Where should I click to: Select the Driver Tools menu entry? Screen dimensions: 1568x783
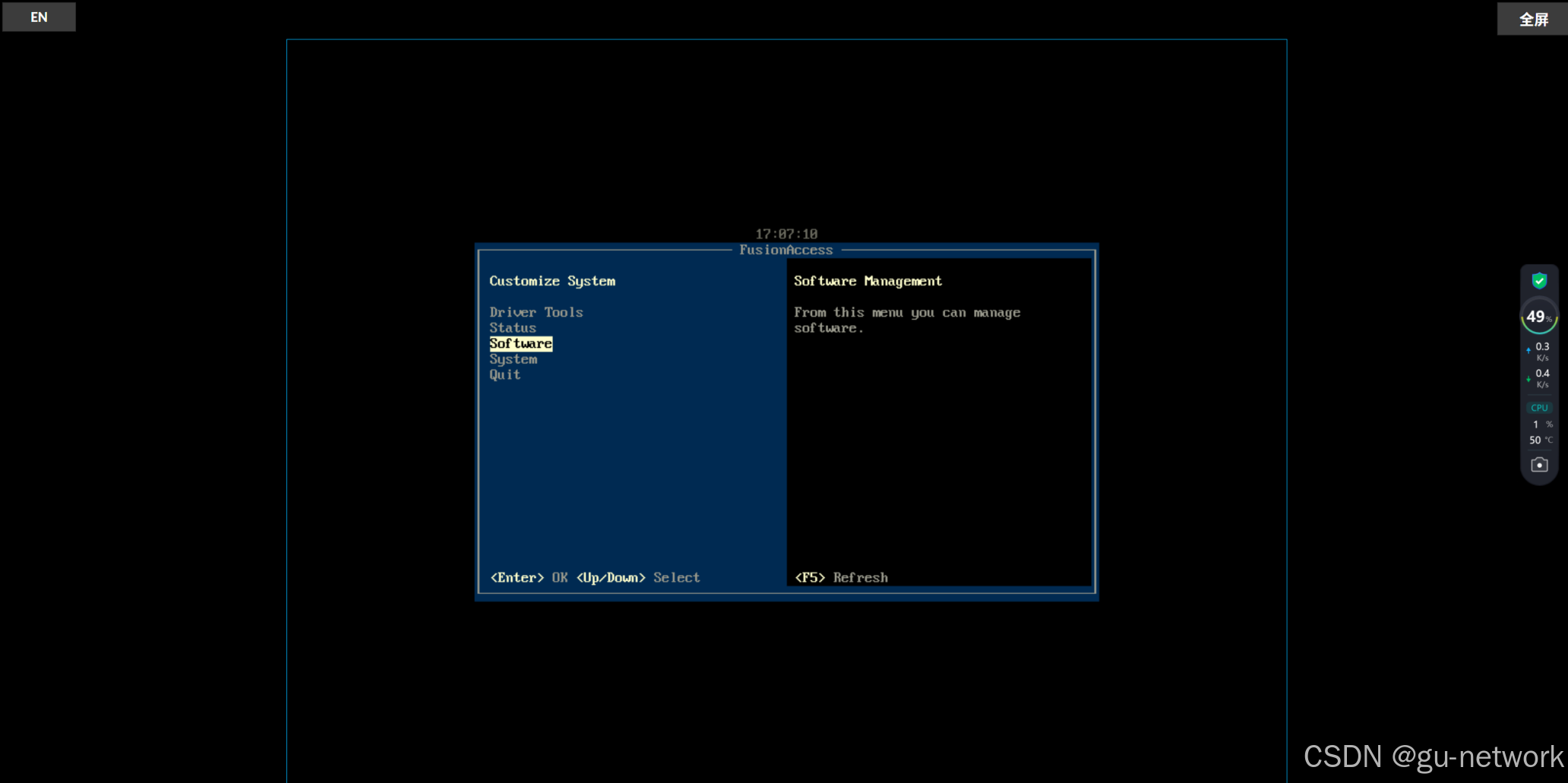(536, 312)
